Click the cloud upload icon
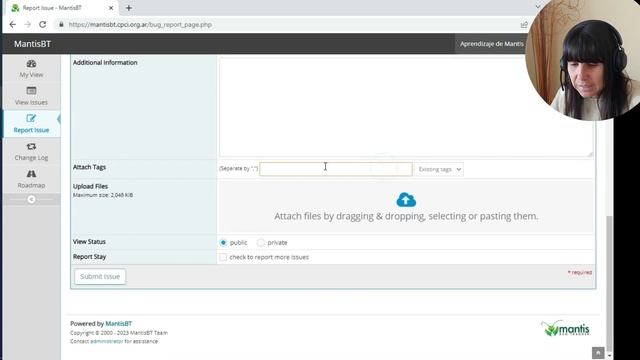The width and height of the screenshot is (640, 360). pos(406,200)
